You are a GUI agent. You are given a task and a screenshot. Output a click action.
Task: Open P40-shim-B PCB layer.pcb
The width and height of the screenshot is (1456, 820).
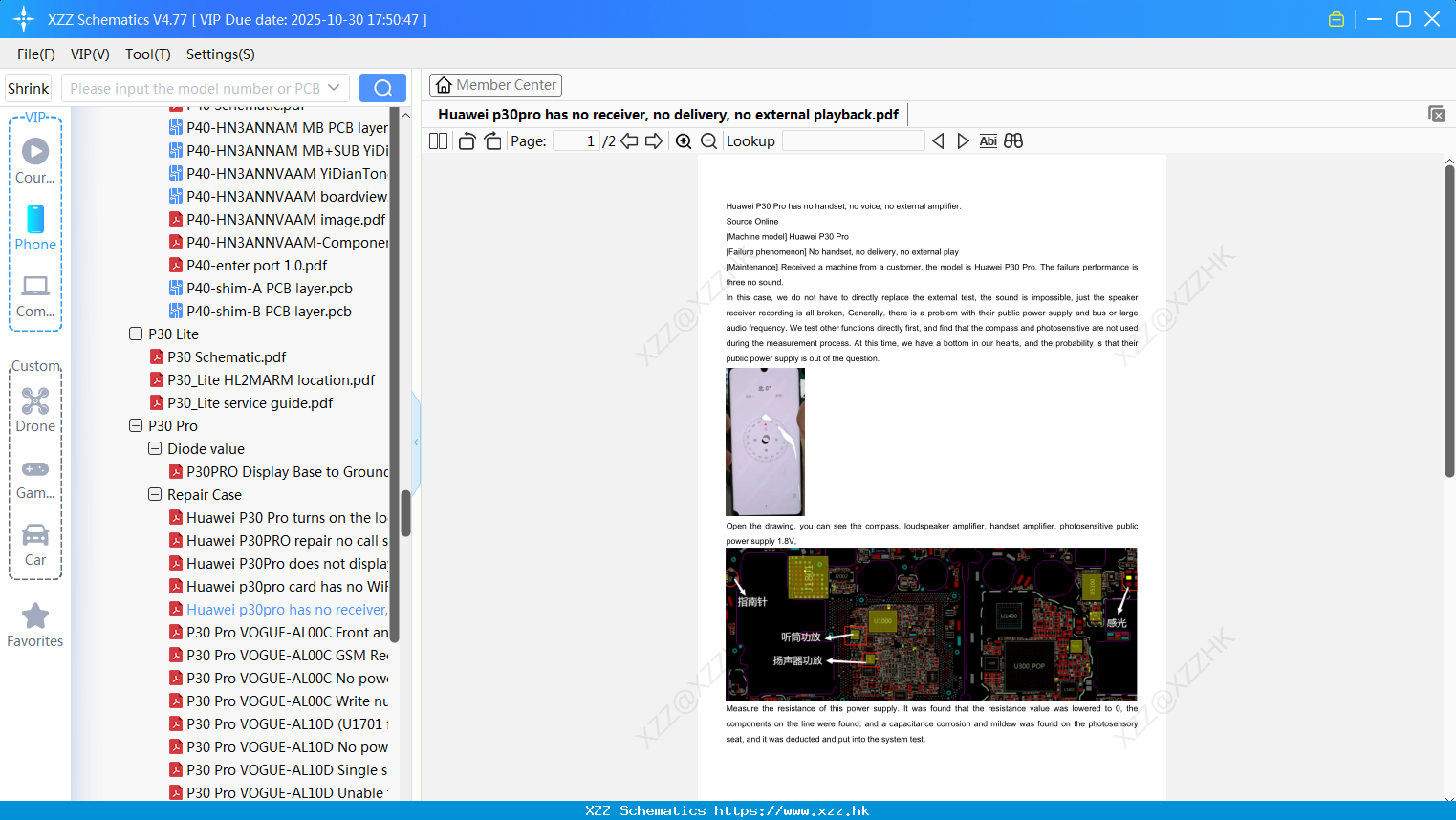[260, 311]
